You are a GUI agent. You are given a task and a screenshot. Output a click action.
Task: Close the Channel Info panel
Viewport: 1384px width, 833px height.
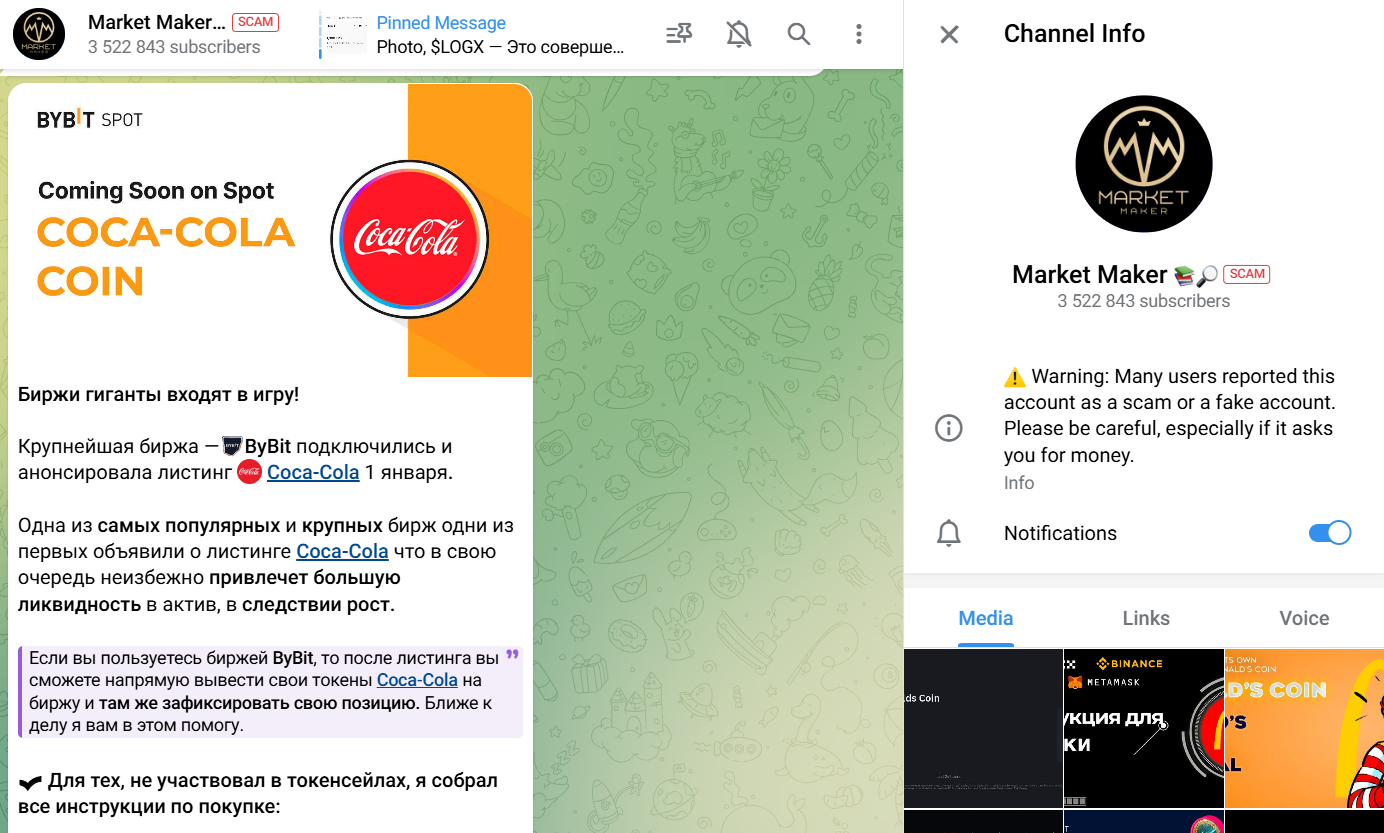click(949, 34)
